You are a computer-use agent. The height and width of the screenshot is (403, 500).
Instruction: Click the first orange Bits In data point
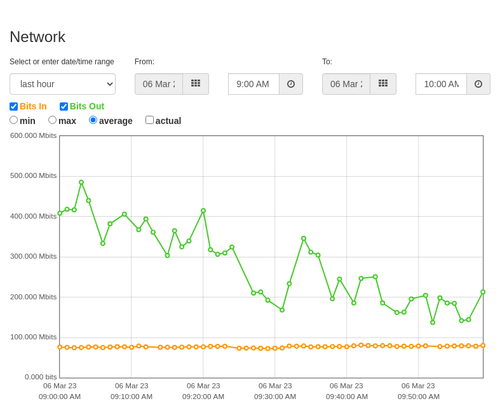click(60, 347)
